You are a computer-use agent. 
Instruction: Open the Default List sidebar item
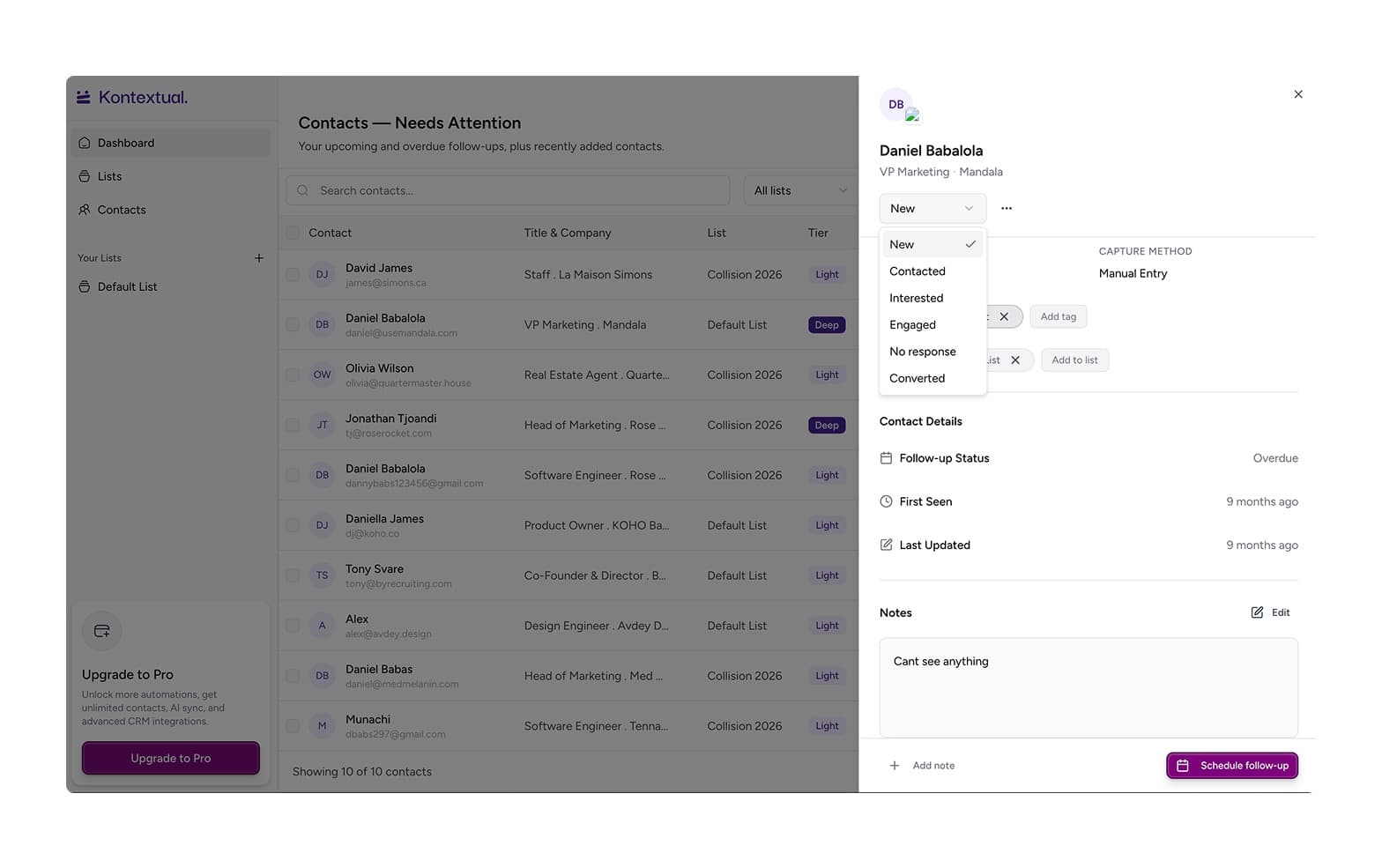(x=171, y=286)
